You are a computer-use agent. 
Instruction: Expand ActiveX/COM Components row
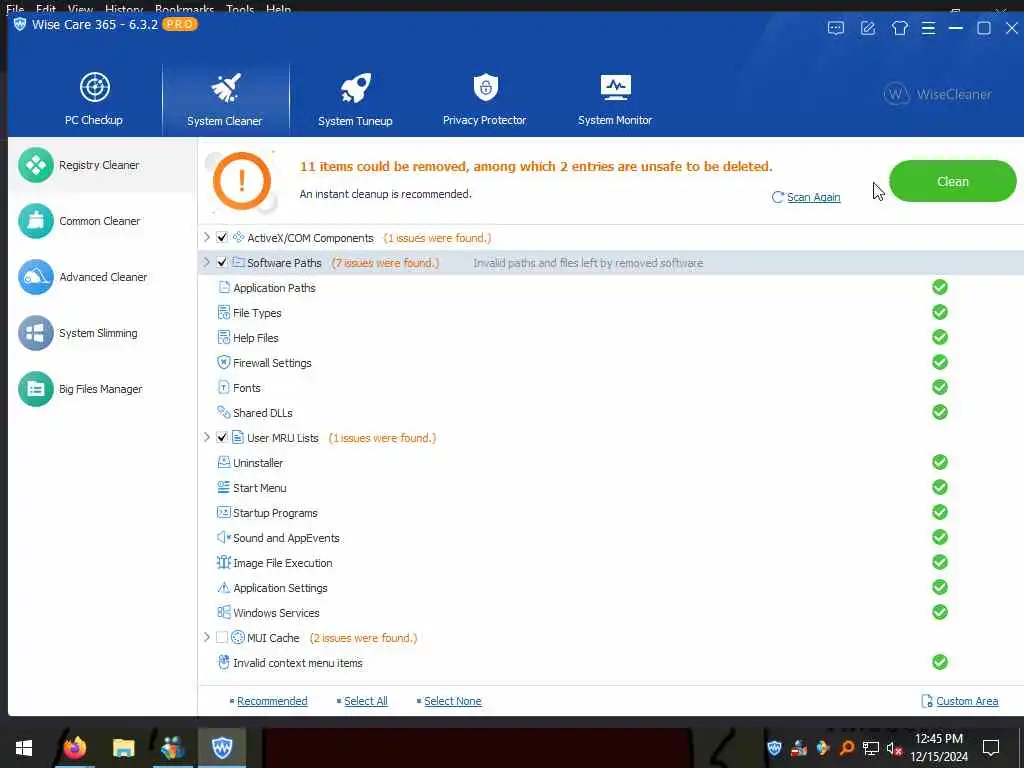tap(207, 237)
